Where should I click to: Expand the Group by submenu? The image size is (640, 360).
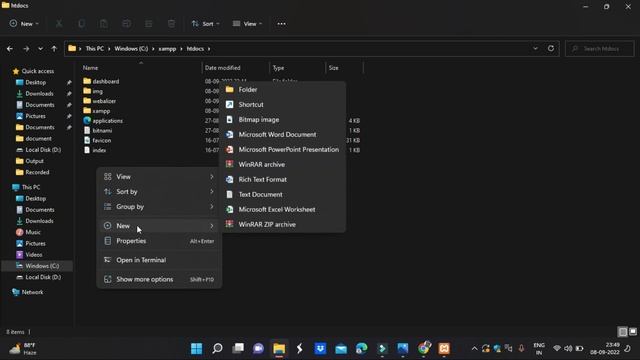click(159, 207)
